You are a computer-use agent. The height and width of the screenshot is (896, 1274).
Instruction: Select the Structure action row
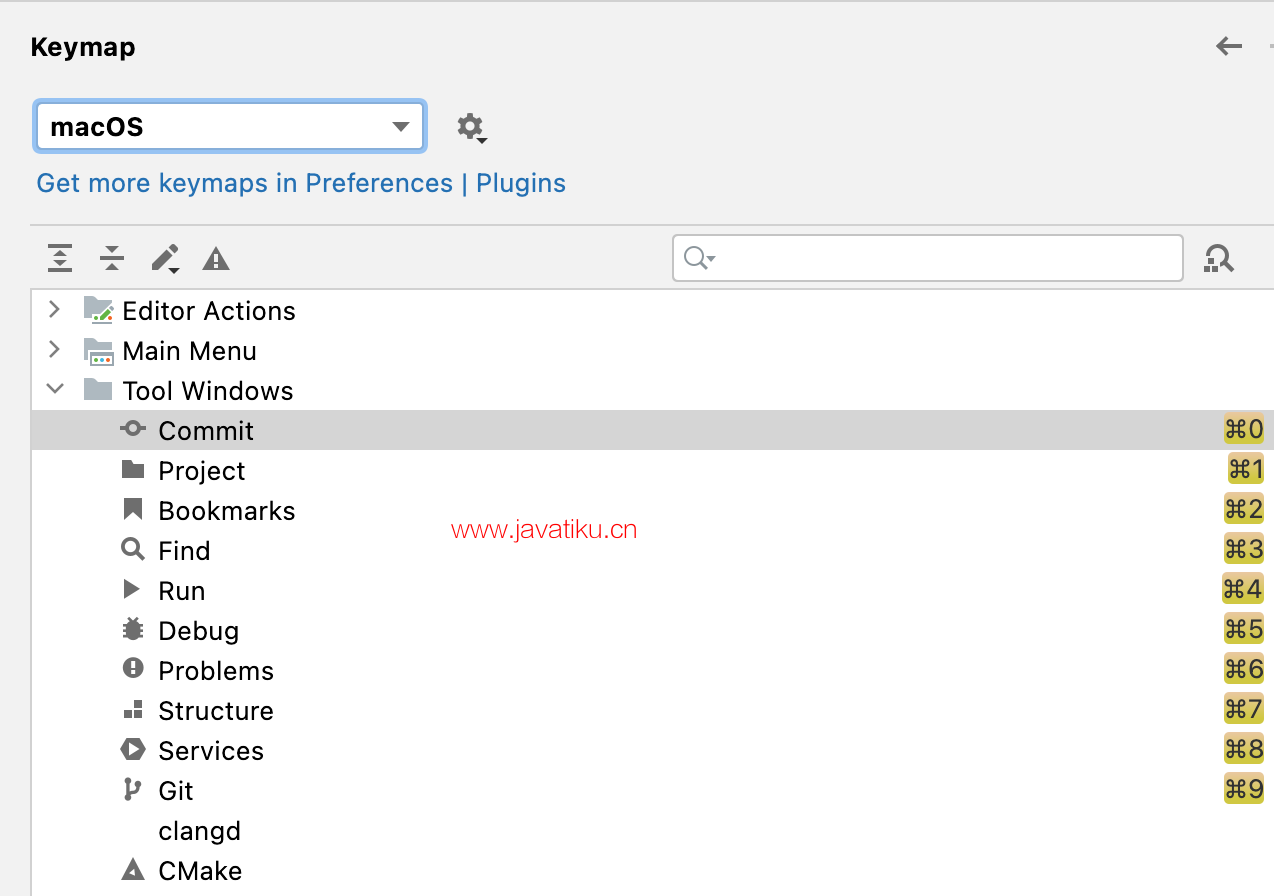pyautogui.click(x=652, y=710)
